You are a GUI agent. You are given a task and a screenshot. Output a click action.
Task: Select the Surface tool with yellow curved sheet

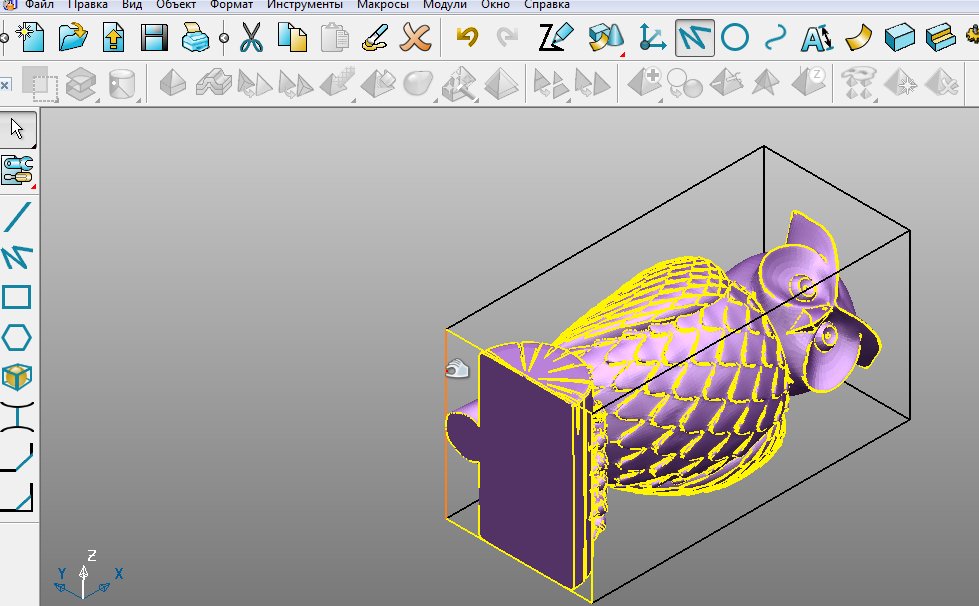(x=858, y=37)
